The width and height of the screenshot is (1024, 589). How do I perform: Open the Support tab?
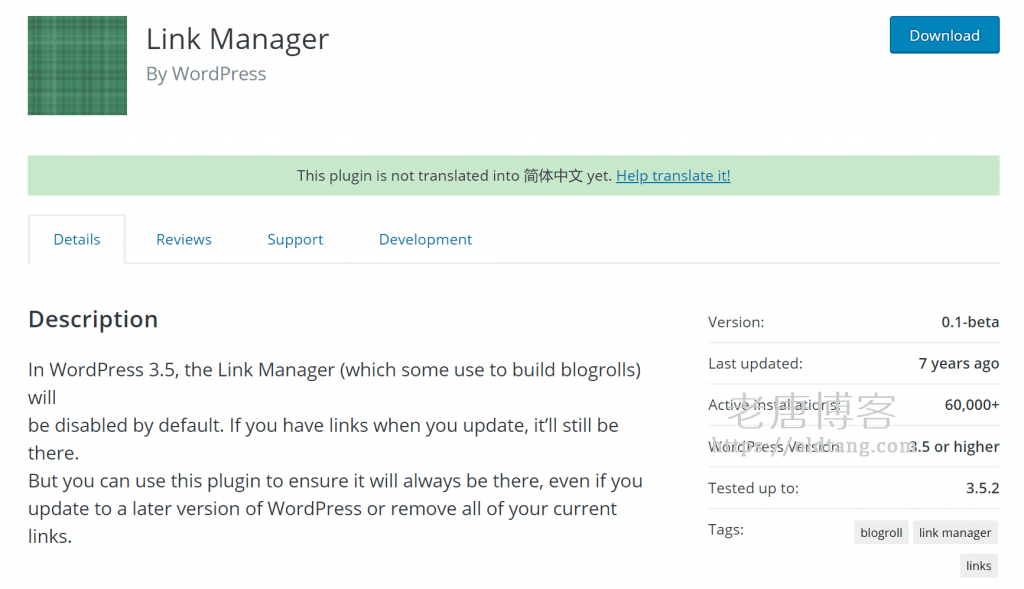pos(295,239)
